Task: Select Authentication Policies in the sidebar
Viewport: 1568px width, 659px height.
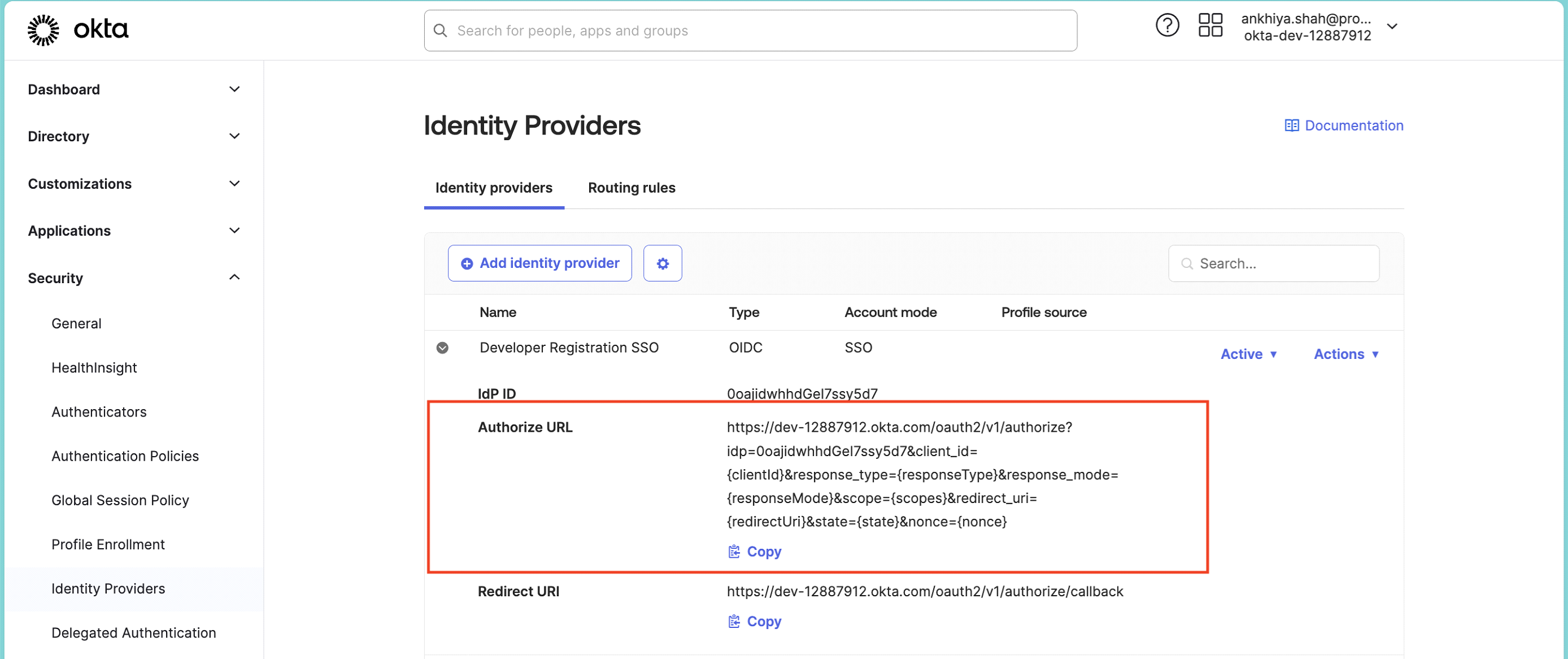Action: (125, 455)
